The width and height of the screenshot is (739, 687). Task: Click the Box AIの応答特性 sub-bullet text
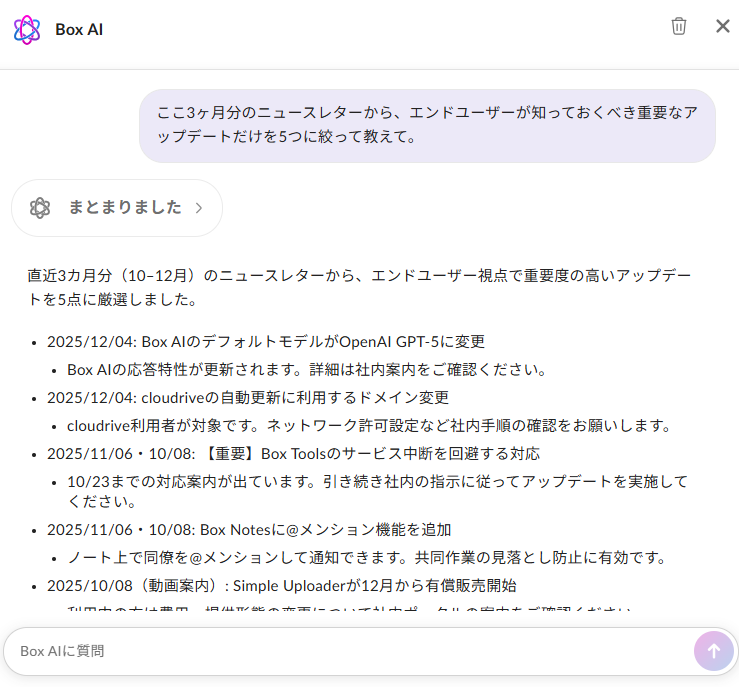(x=306, y=370)
